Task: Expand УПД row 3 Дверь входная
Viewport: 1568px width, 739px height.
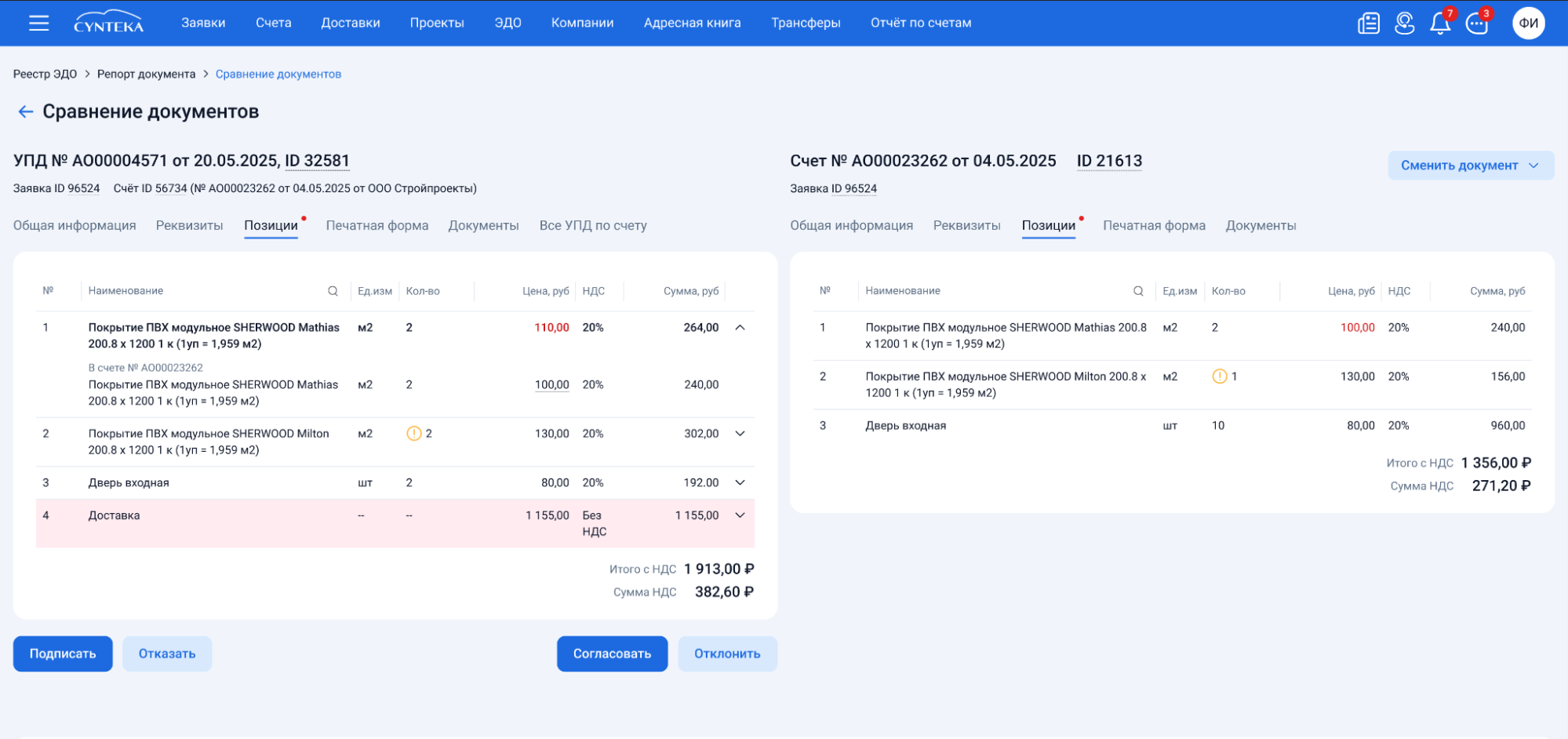Action: 740,482
